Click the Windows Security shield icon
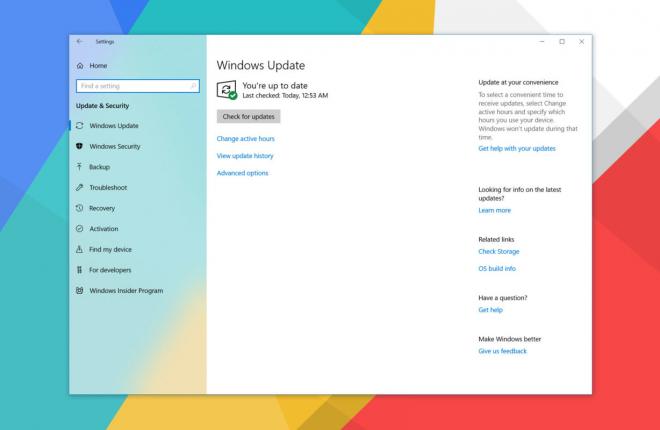Screen dimensions: 660x430 tap(80, 146)
